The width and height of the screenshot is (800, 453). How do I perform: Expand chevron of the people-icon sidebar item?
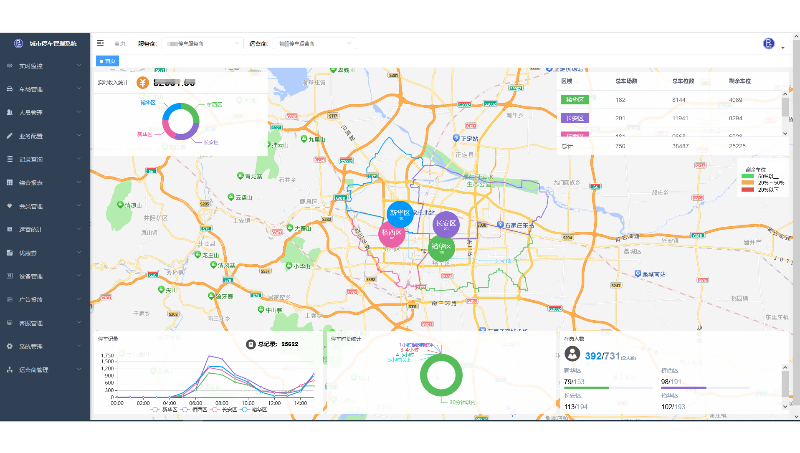pos(79,112)
